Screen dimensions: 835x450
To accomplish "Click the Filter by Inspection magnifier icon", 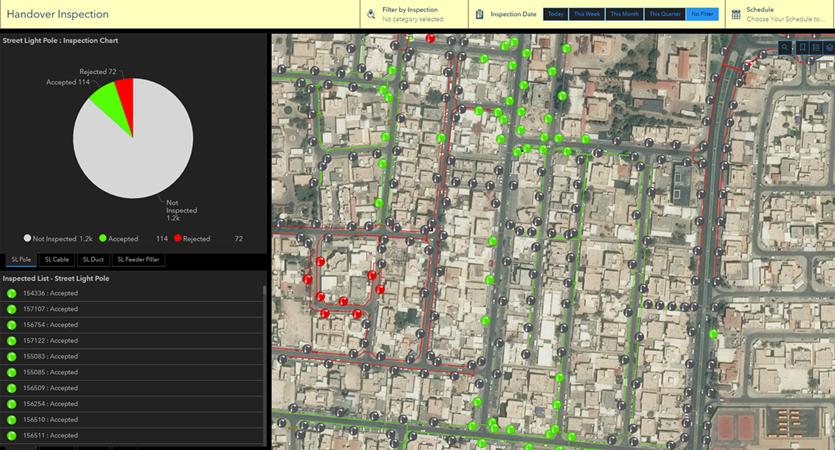I will click(371, 14).
